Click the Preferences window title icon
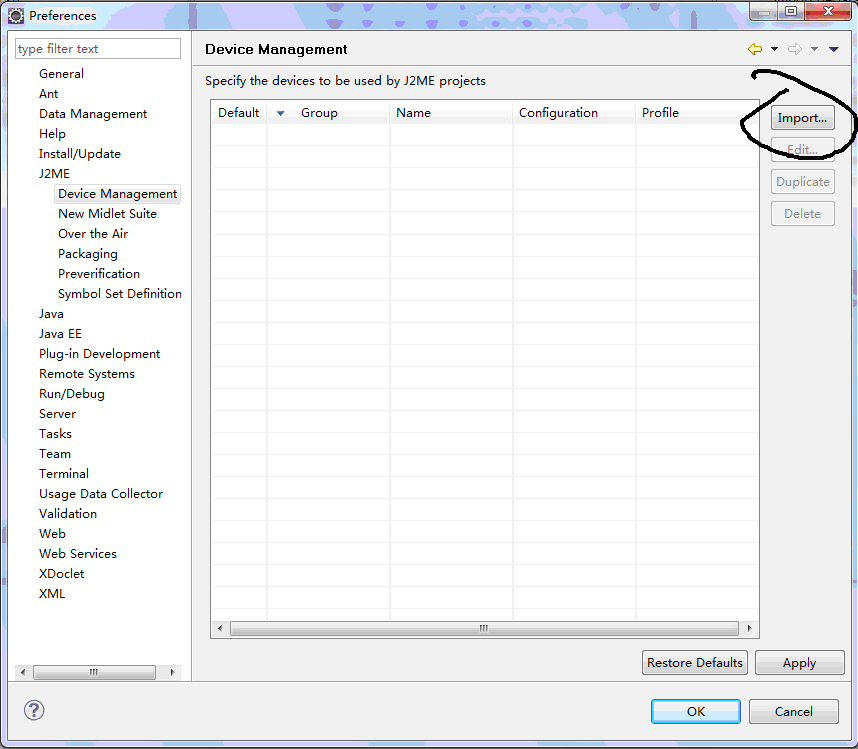This screenshot has height=749, width=858. (x=16, y=16)
